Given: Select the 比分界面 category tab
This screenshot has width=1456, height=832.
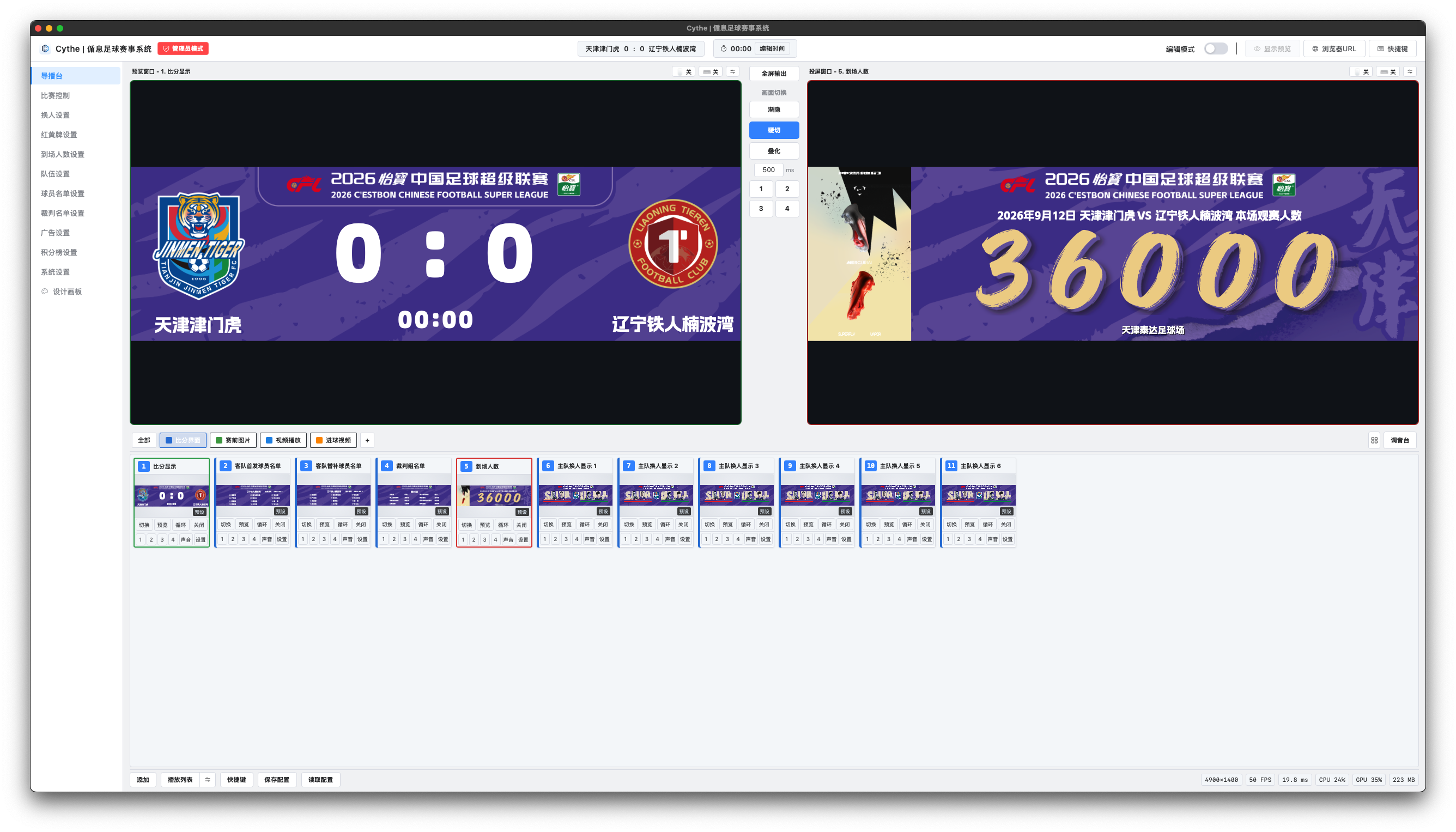Looking at the screenshot, I should click(183, 440).
